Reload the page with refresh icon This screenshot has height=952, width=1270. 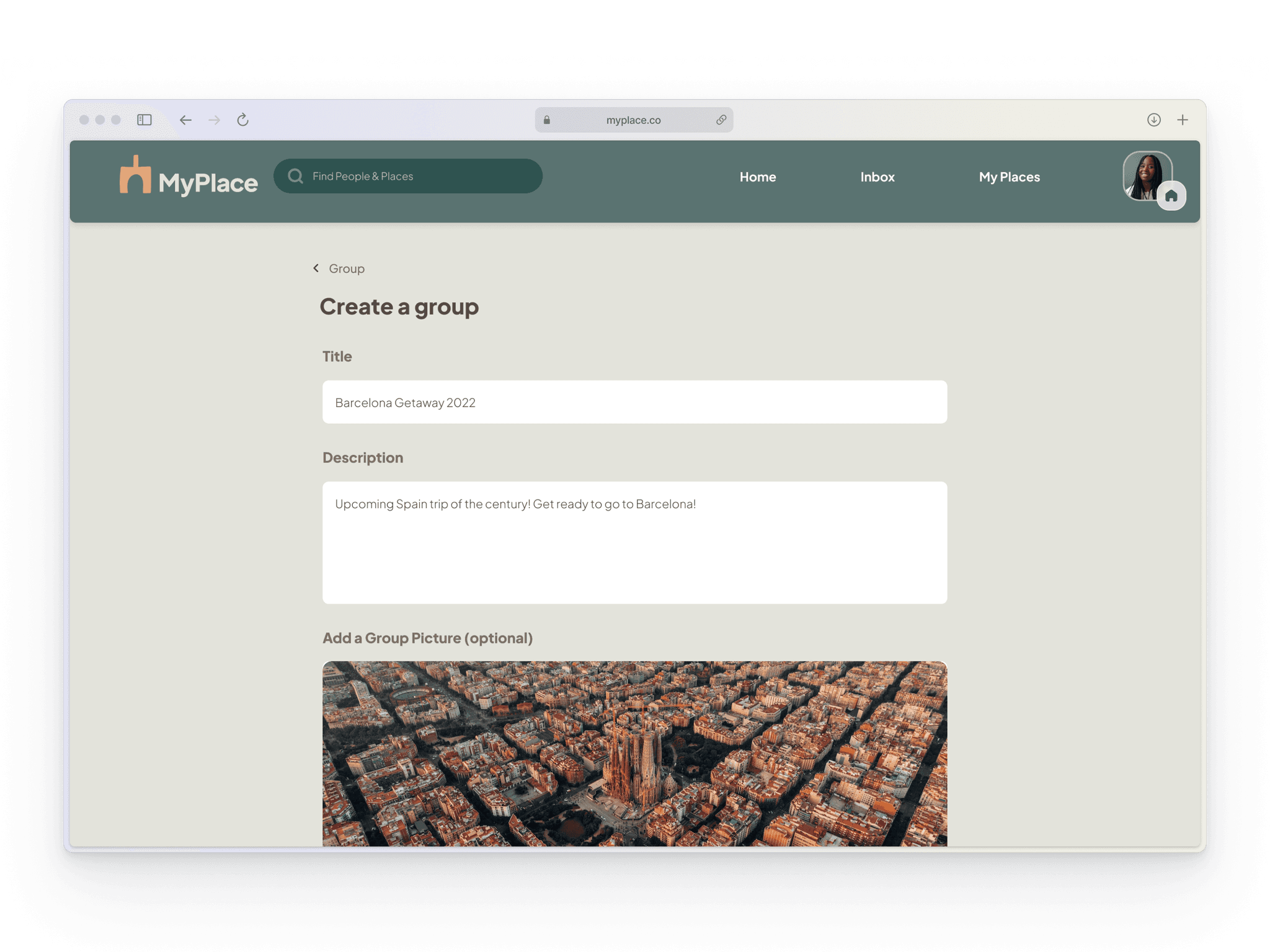(x=243, y=120)
